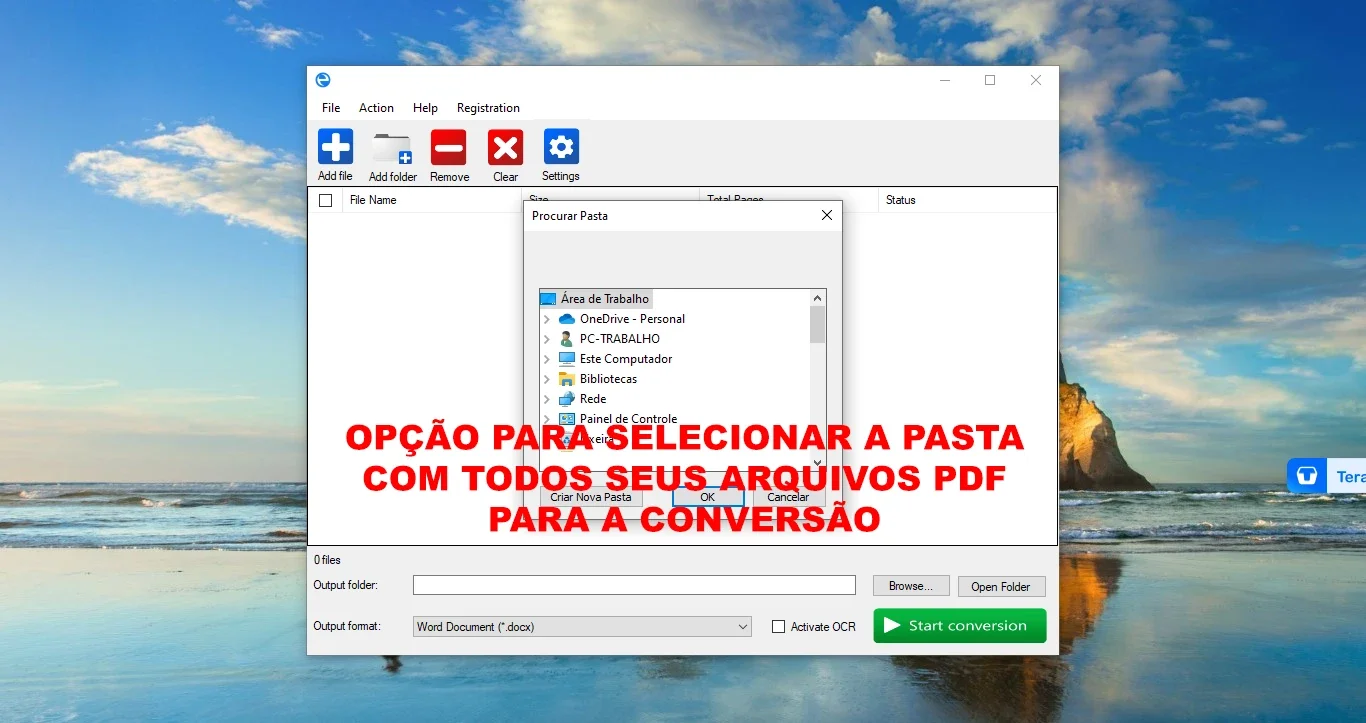Expand the Este Computador tree node
1366x723 pixels.
[x=547, y=359]
